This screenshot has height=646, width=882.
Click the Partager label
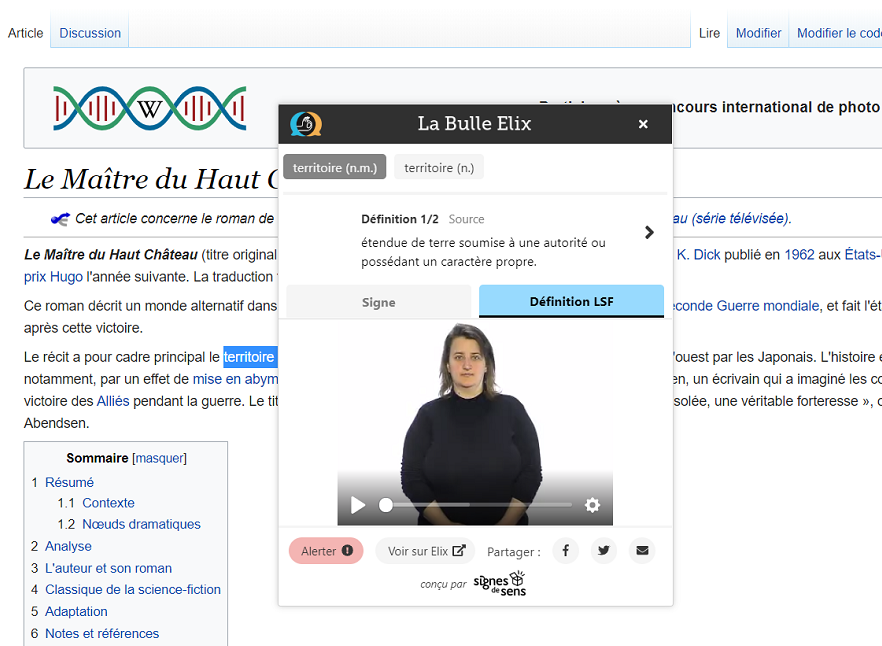tap(514, 552)
